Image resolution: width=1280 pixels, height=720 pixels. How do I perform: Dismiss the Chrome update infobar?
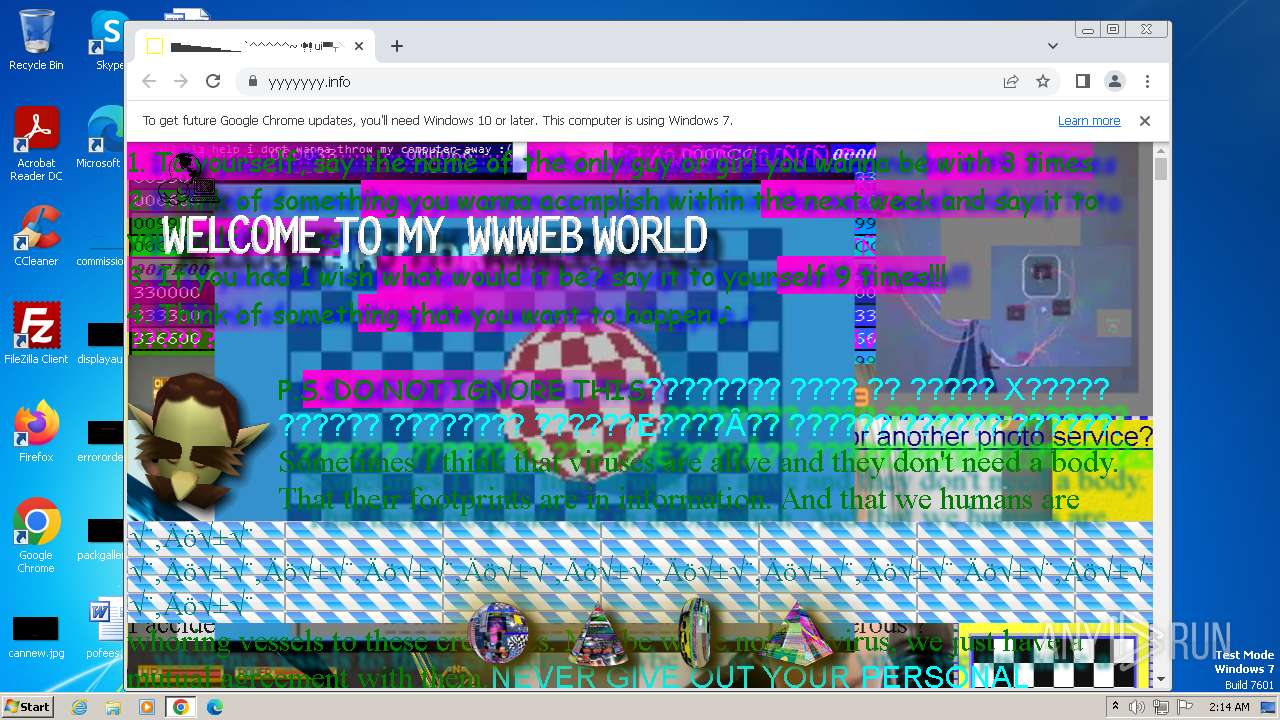click(x=1145, y=121)
